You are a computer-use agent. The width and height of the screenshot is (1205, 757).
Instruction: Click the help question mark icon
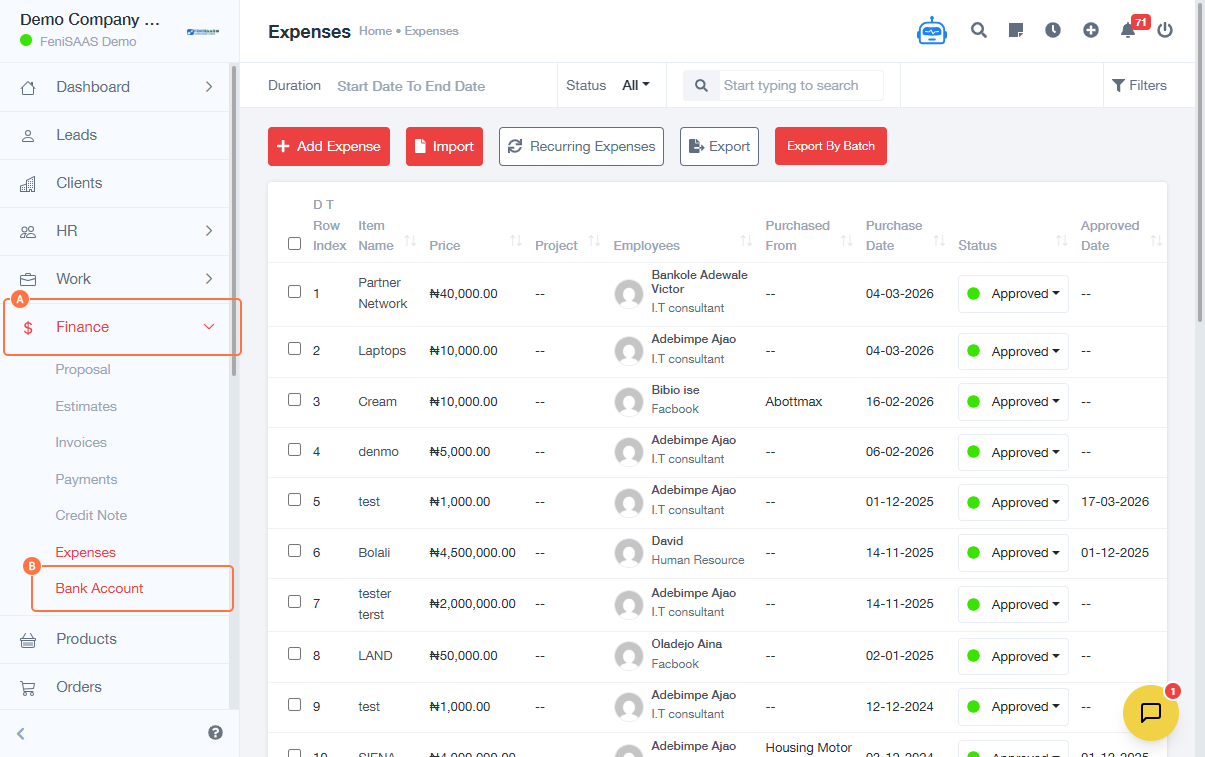(x=215, y=732)
